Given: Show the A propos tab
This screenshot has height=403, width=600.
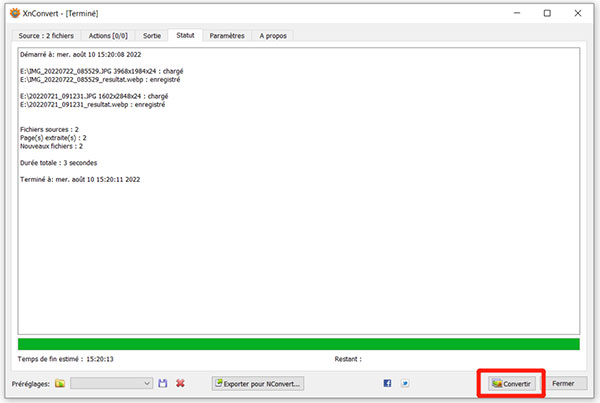Looking at the screenshot, I should (273, 36).
